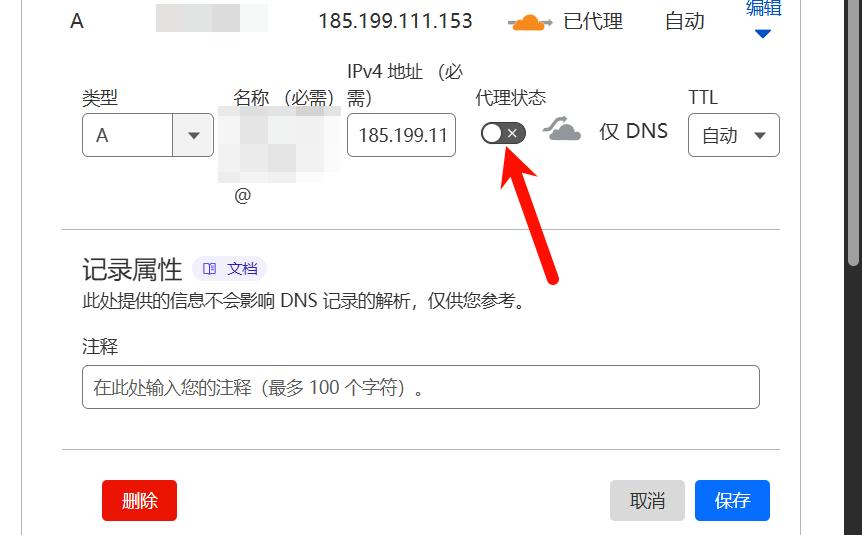Screen dimensions: 862x535
Task: Click the blue triangle under 编辑
Action: tap(762, 34)
